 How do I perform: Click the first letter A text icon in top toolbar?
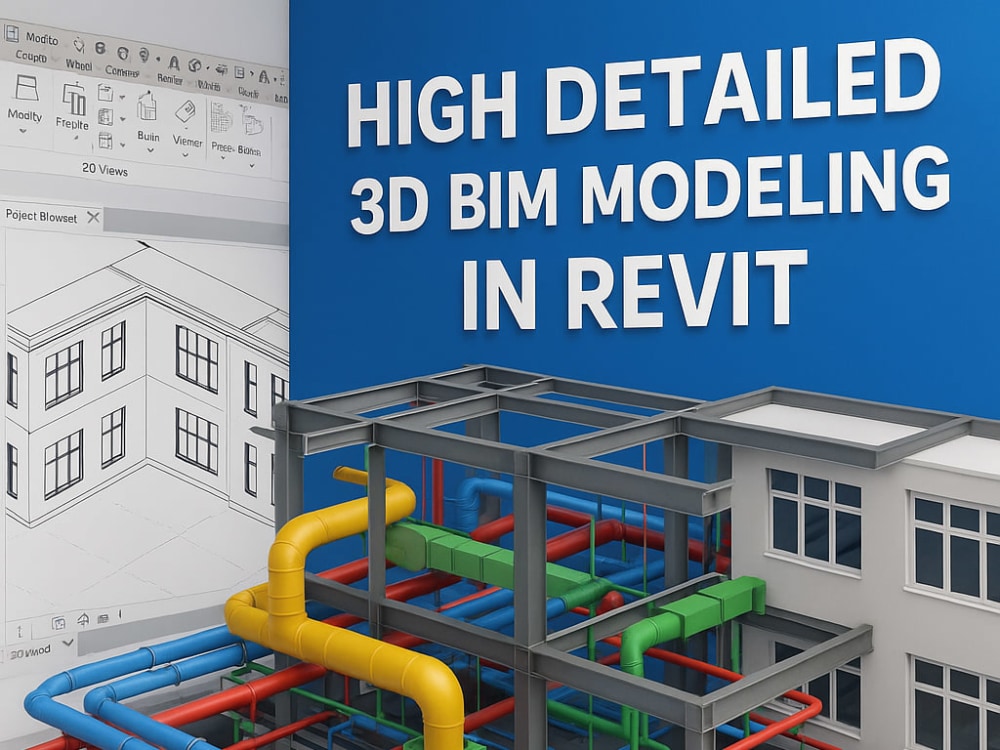173,62
